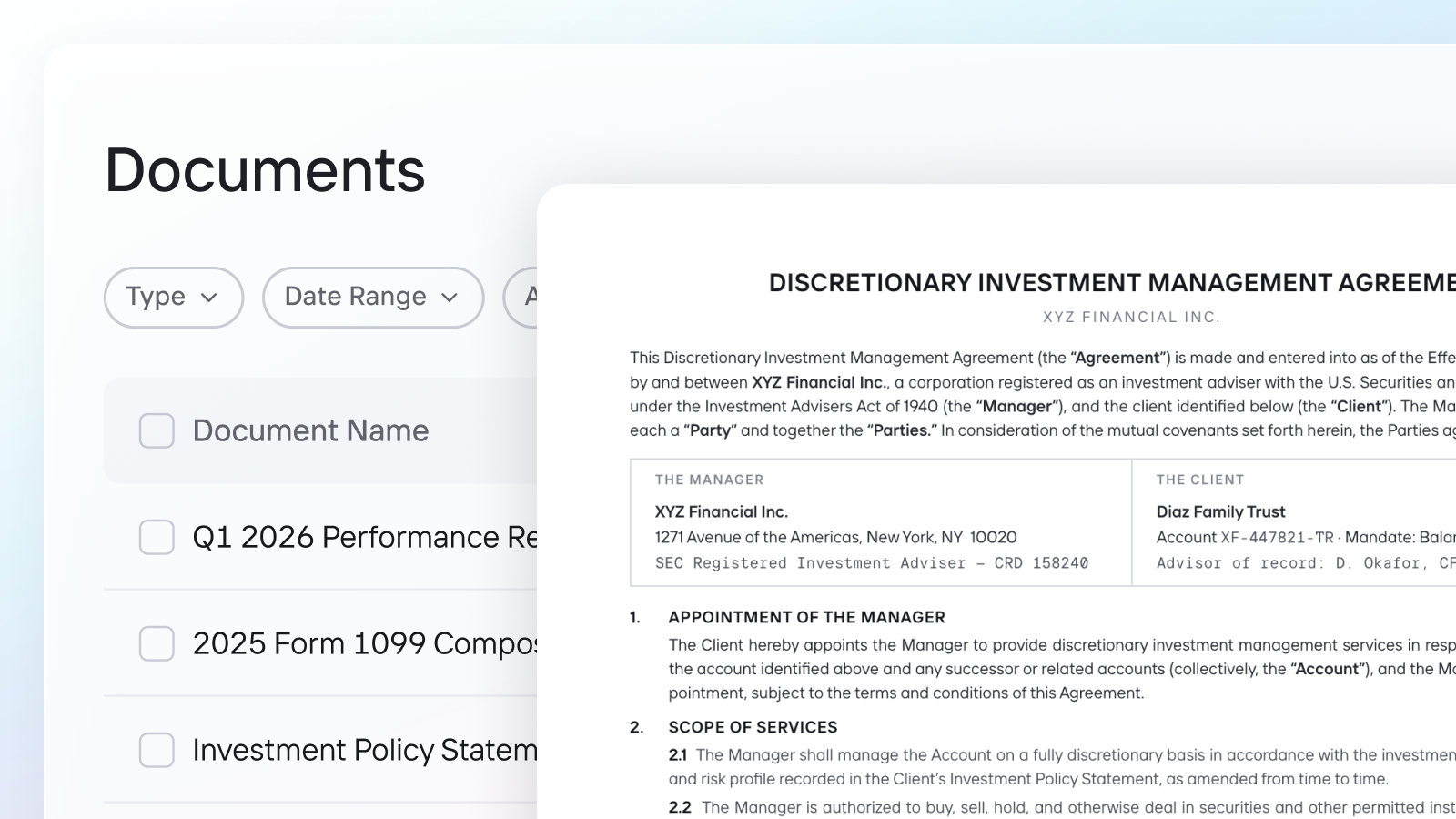Viewport: 1456px width, 819px height.
Task: Check the Investment Policy Statement row checkbox
Action: click(x=157, y=750)
